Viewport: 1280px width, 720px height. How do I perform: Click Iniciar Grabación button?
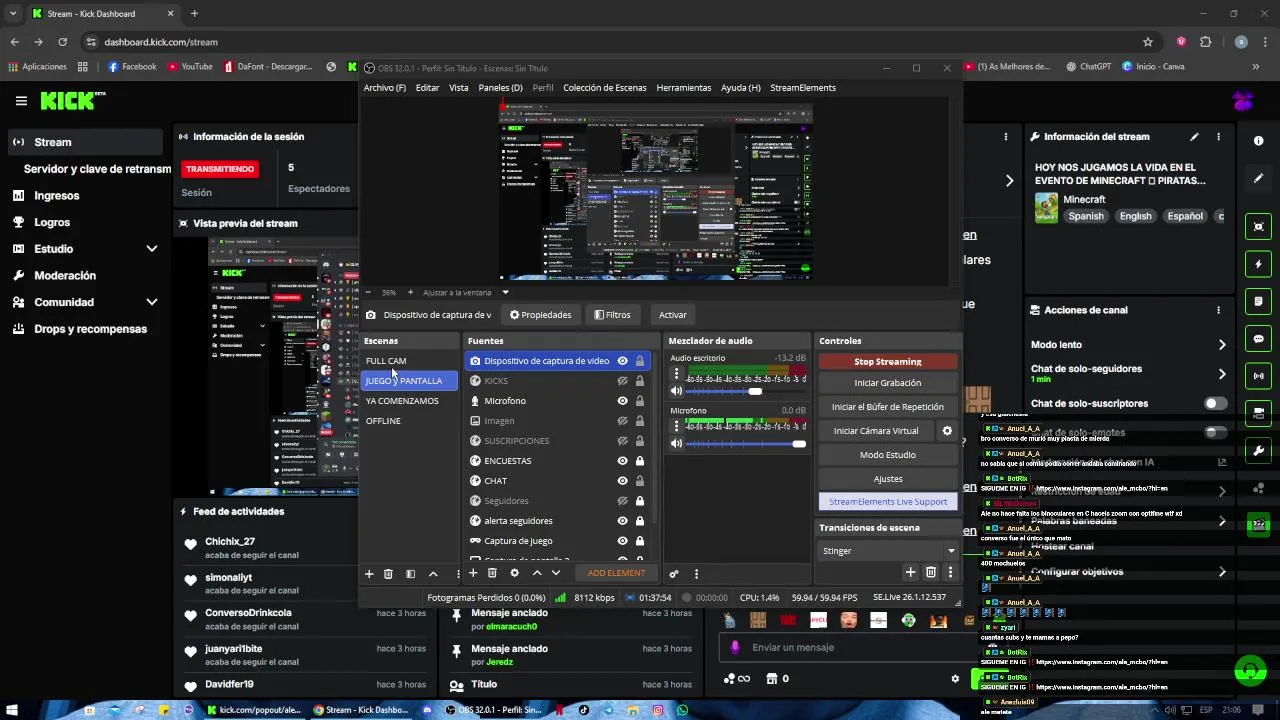(888, 383)
